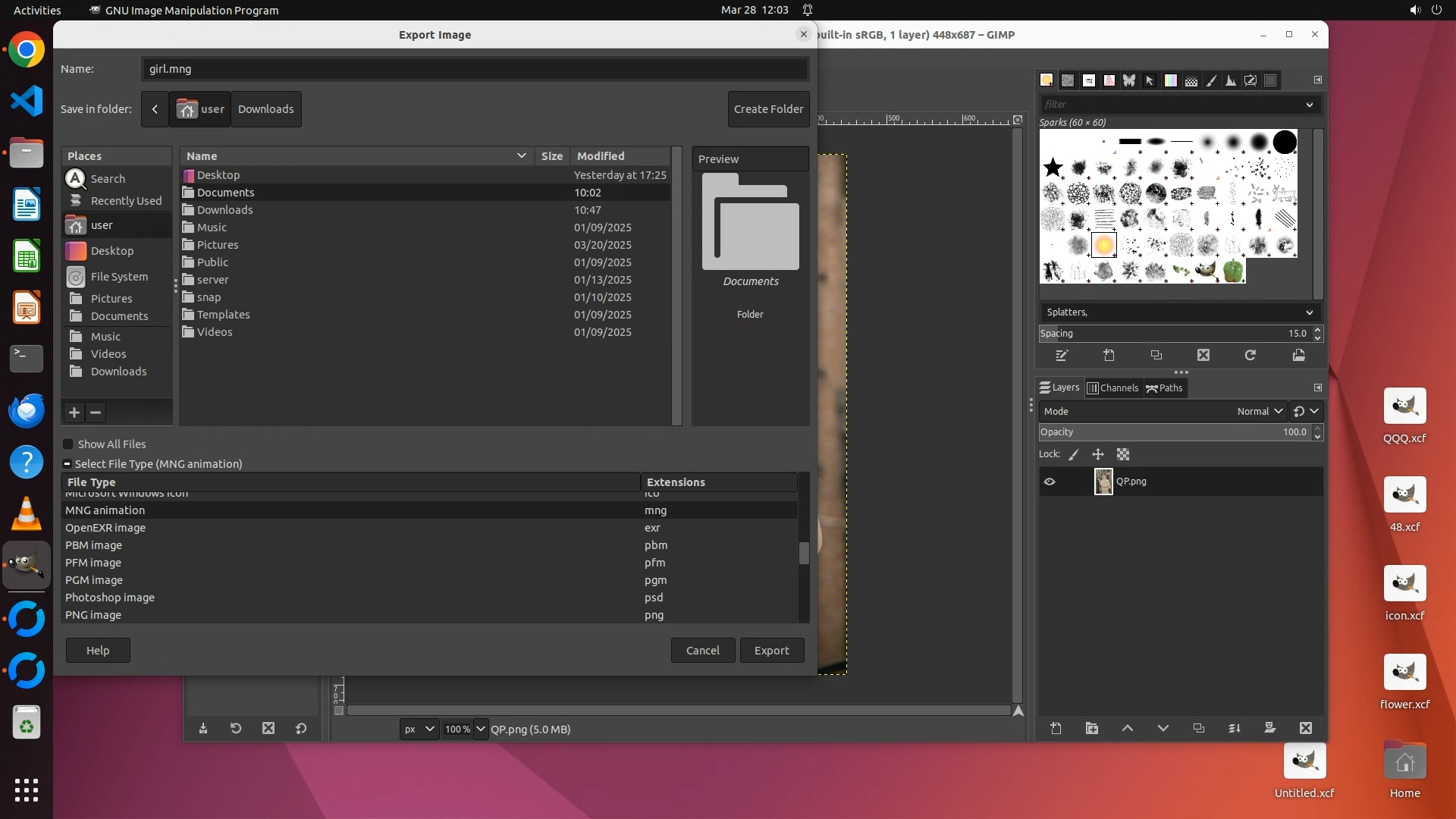Image resolution: width=1456 pixels, height=819 pixels.
Task: Collapse the Select File Type expander
Action: [x=67, y=464]
